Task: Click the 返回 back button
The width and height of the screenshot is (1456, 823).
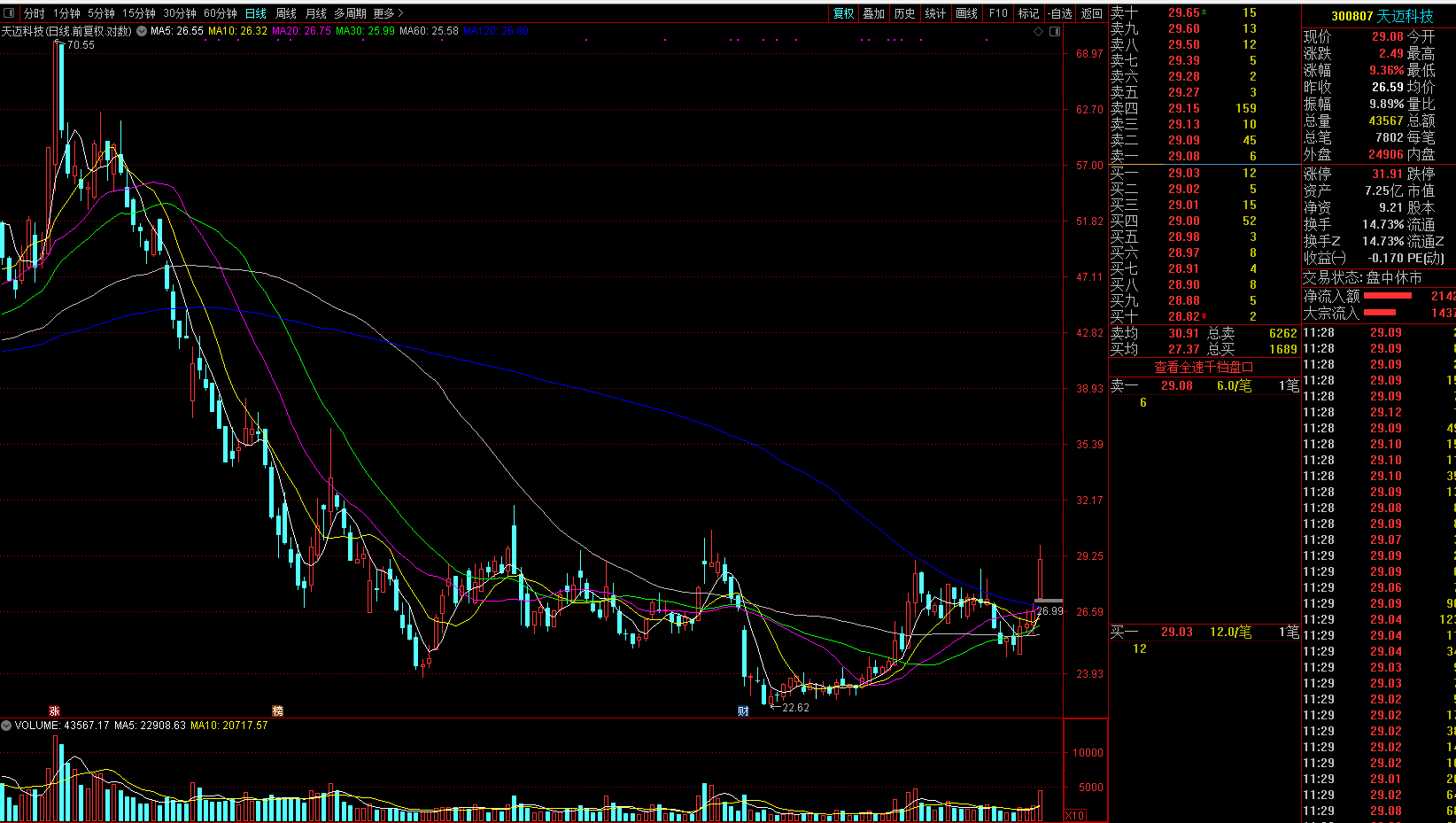Action: click(x=1092, y=13)
